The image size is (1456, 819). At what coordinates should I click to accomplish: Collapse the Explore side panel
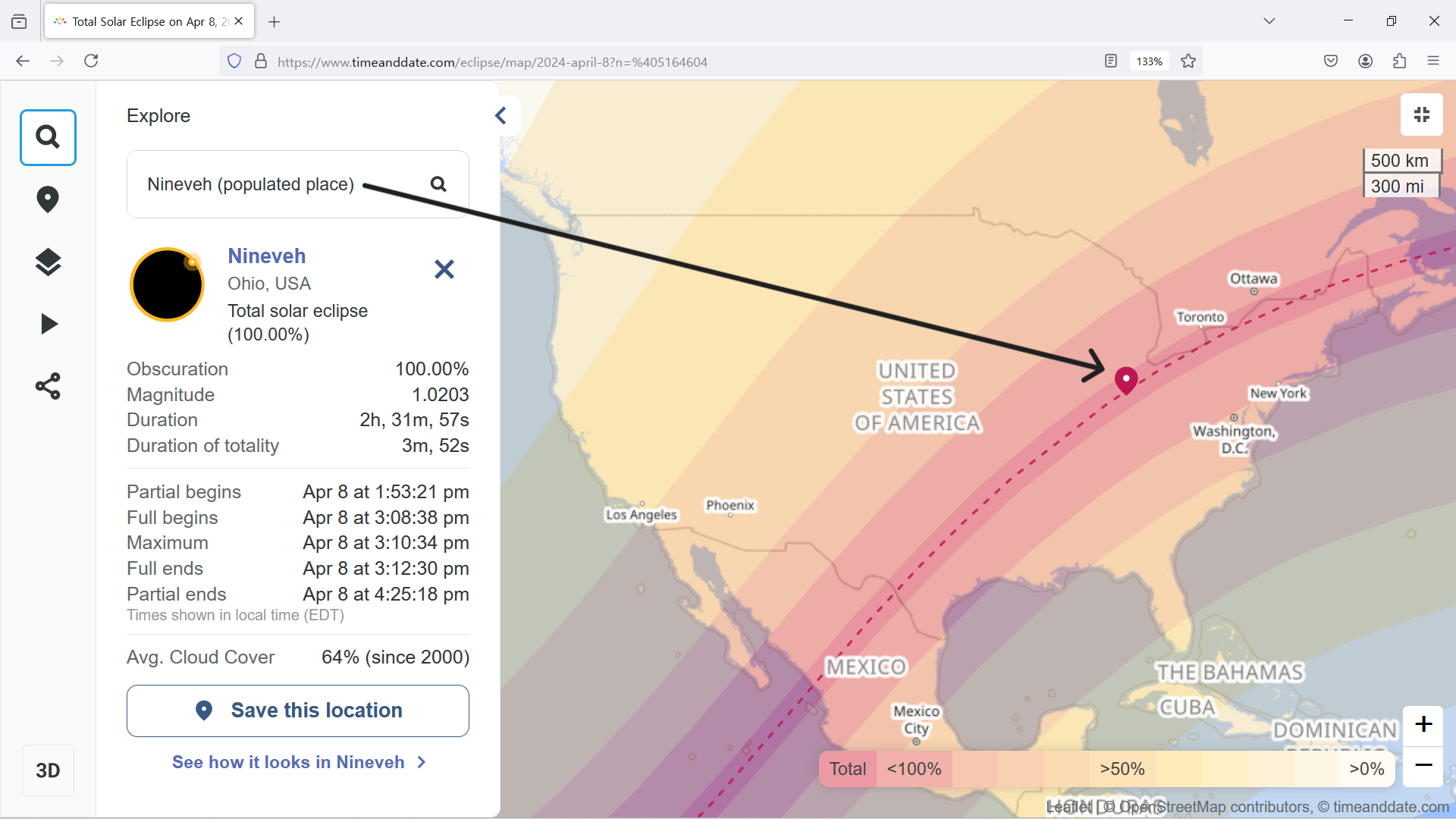[500, 116]
